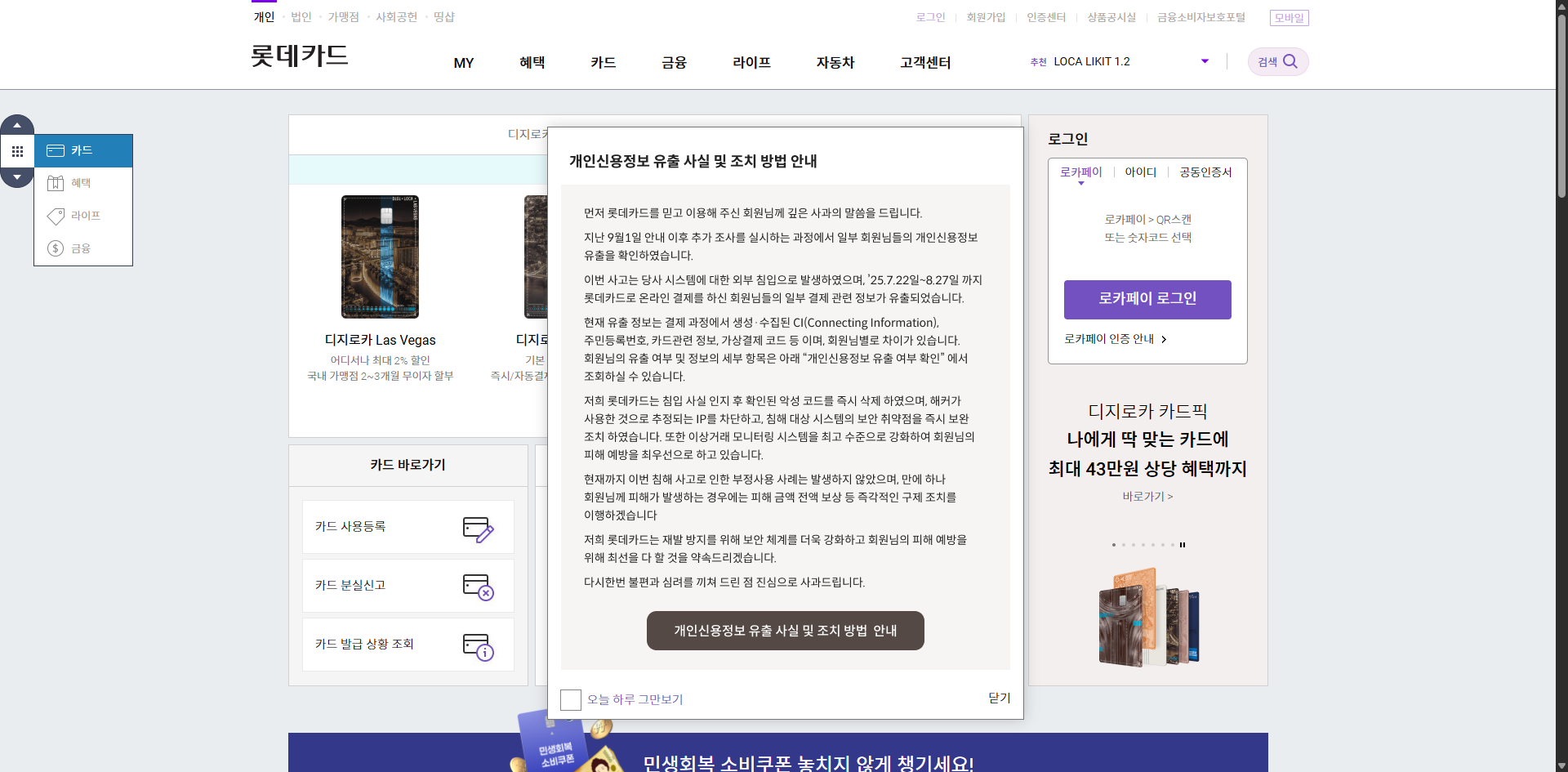
Task: Expand the LOCA LIKIT recommended dropdown
Action: click(1205, 61)
